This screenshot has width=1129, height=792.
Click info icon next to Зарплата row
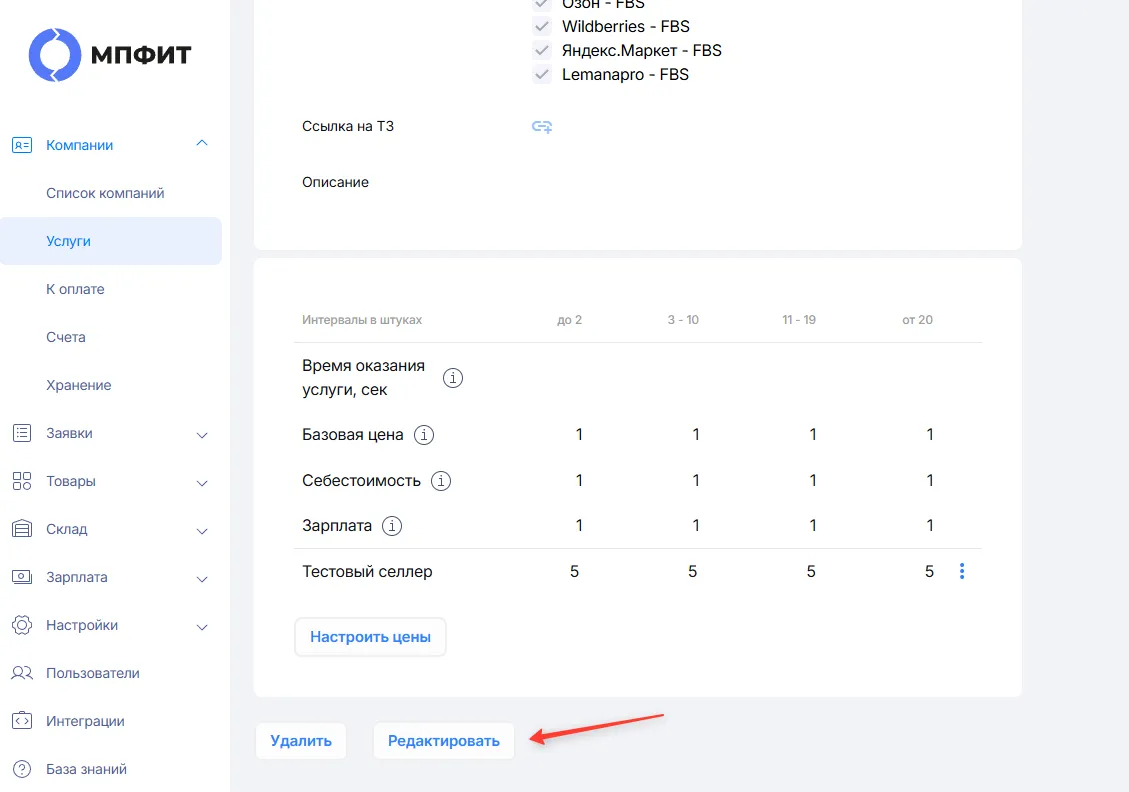click(392, 526)
